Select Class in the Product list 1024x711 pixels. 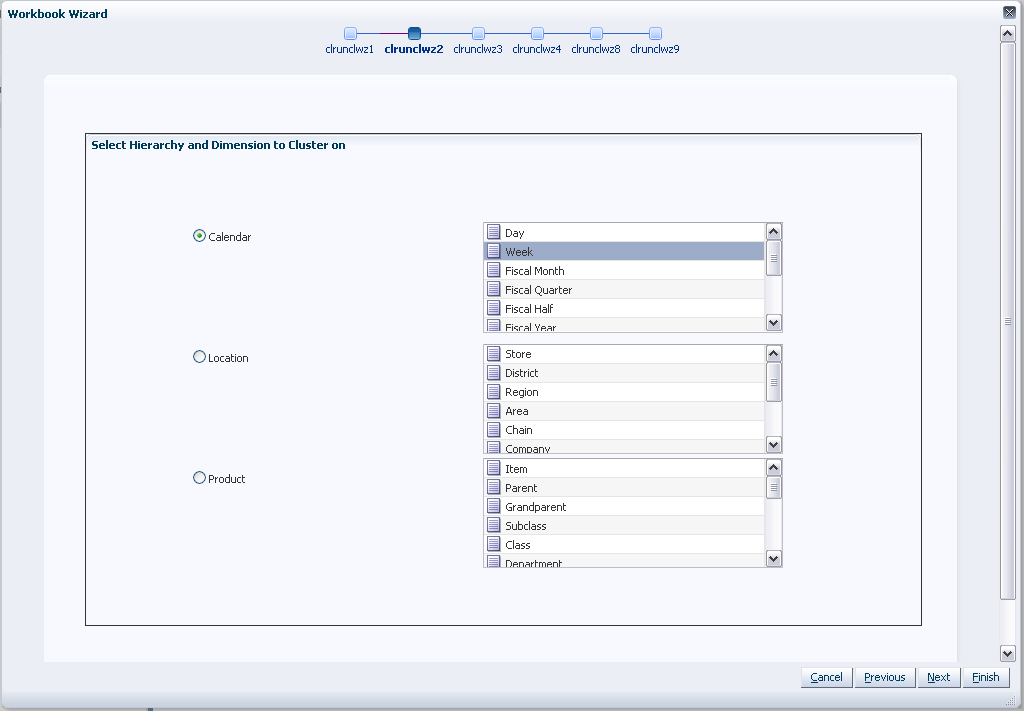point(624,544)
